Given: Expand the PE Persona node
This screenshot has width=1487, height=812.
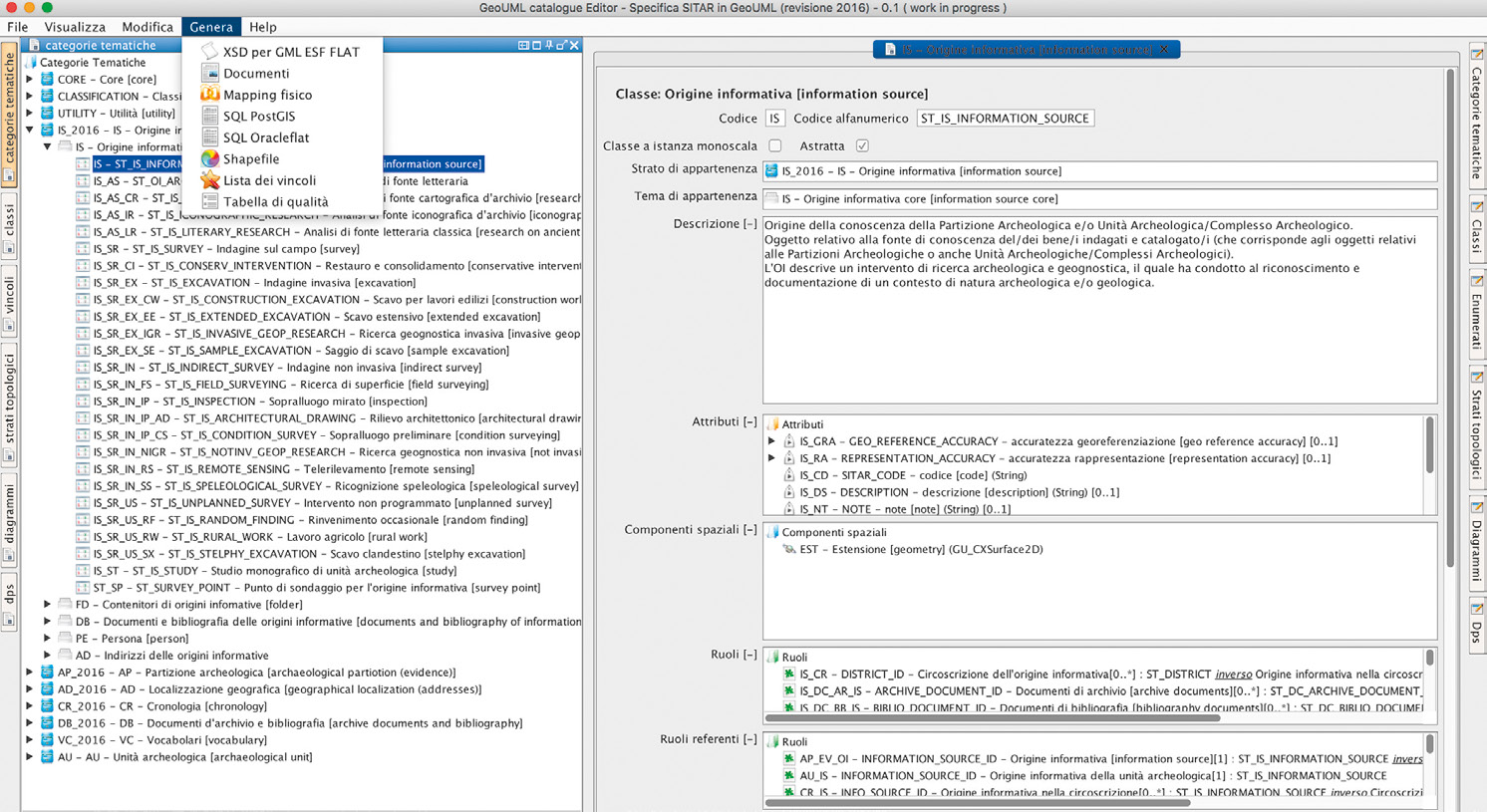Looking at the screenshot, I should click(x=48, y=638).
